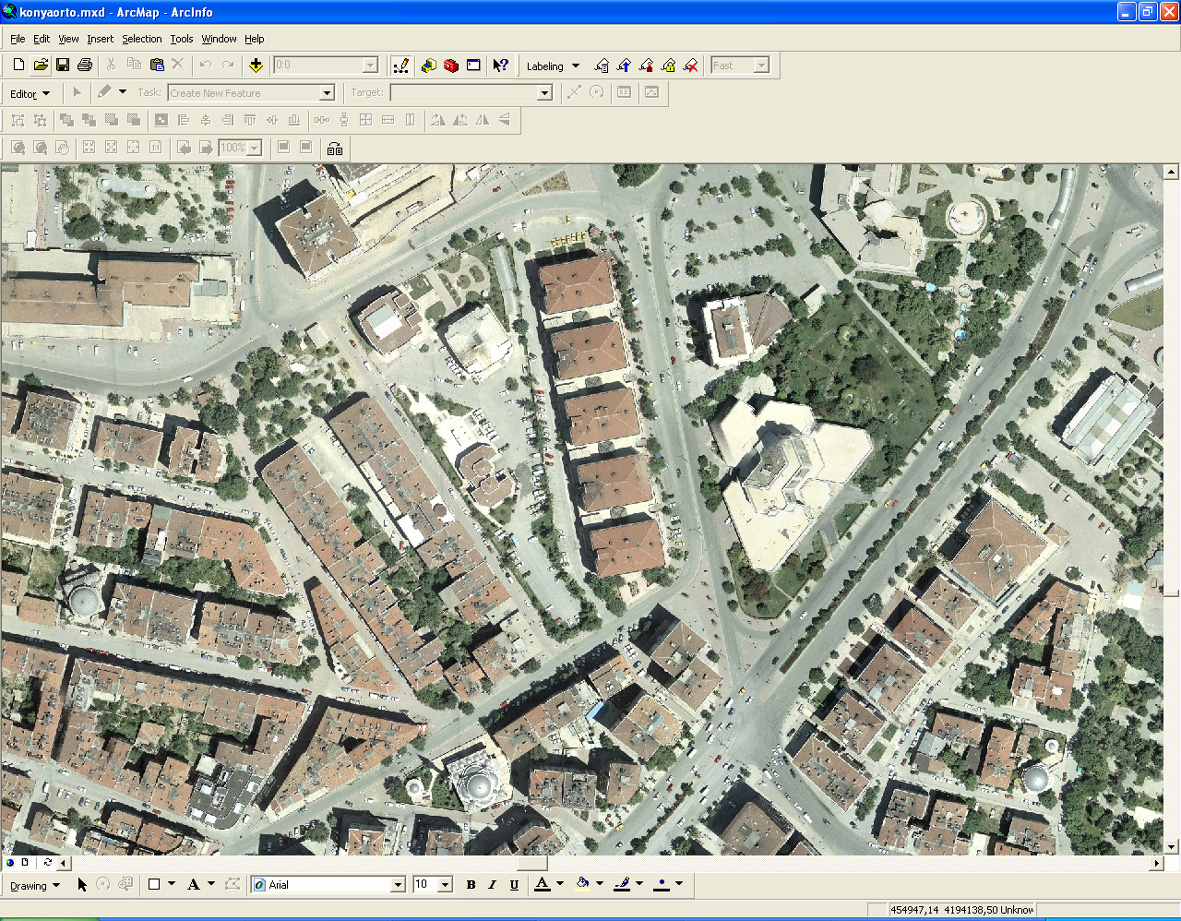Click the Editor menu button
Viewport: 1181px width, 921px height.
[x=29, y=93]
